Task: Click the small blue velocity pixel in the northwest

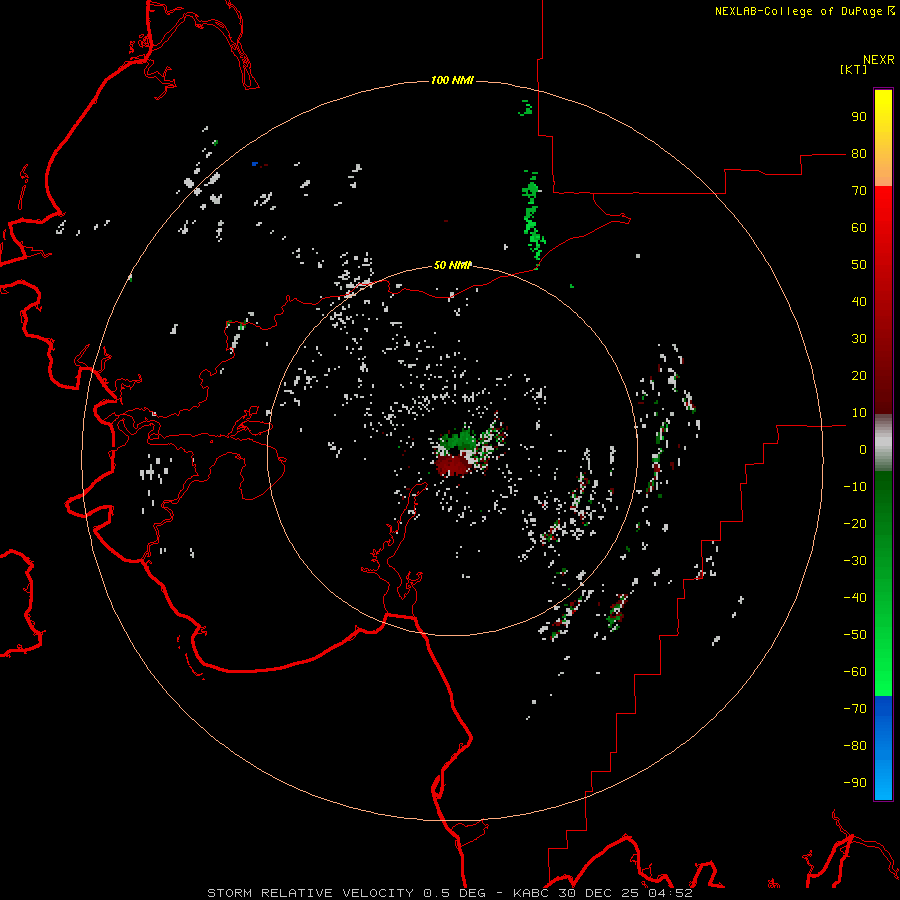Action: click(x=255, y=164)
